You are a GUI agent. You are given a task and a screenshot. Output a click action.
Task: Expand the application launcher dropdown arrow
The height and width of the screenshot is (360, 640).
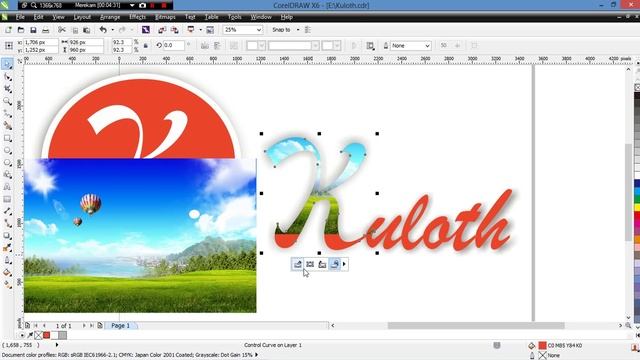point(200,30)
